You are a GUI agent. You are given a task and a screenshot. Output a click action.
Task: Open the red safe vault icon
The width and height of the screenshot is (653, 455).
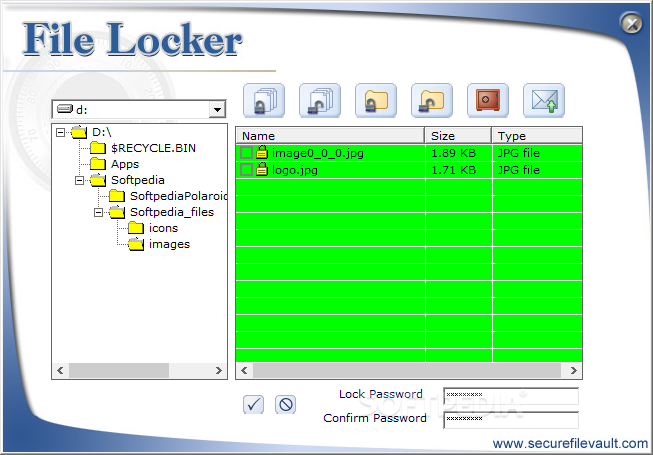(x=488, y=101)
